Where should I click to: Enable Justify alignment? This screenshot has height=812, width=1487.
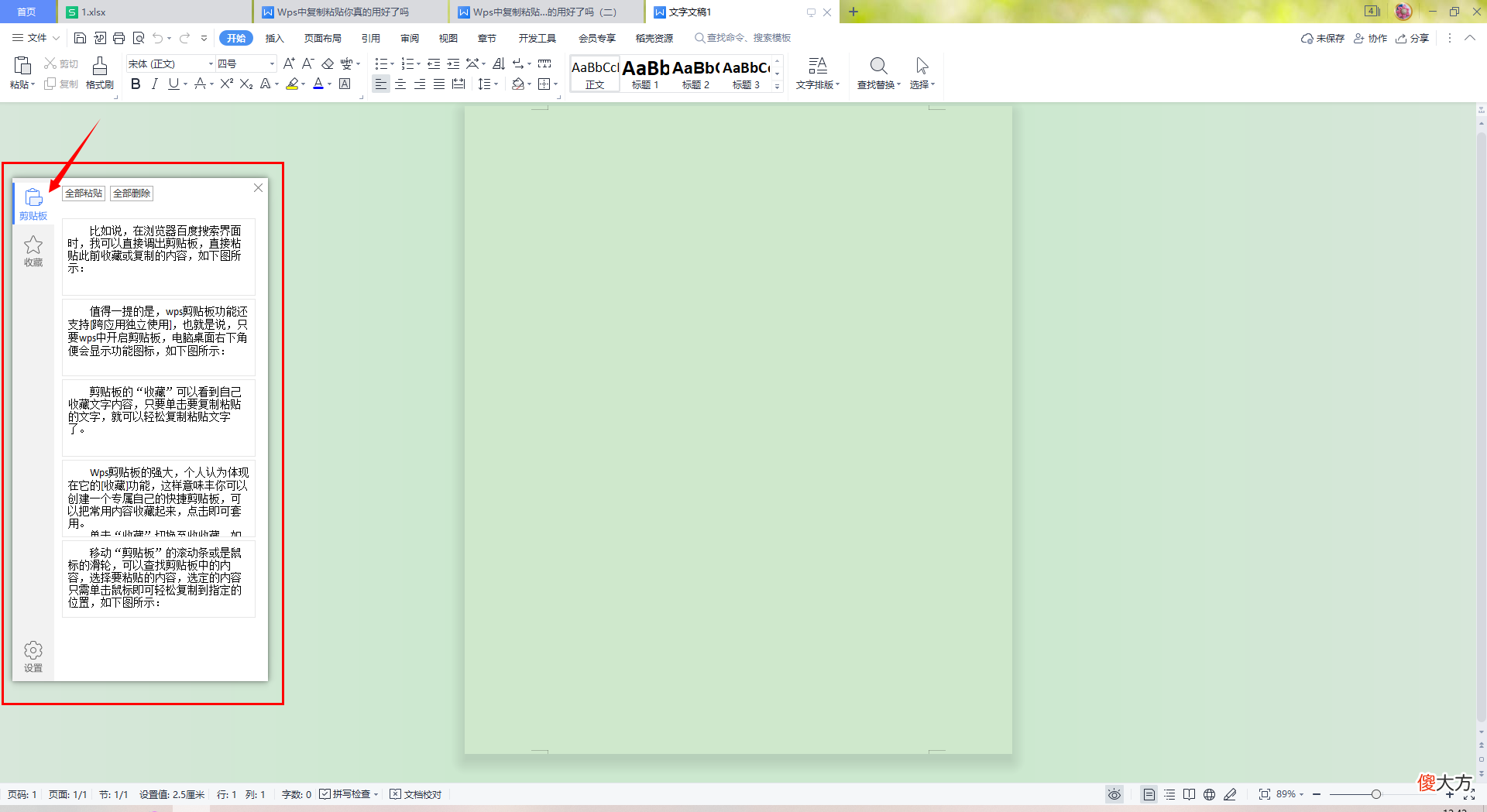[x=439, y=84]
